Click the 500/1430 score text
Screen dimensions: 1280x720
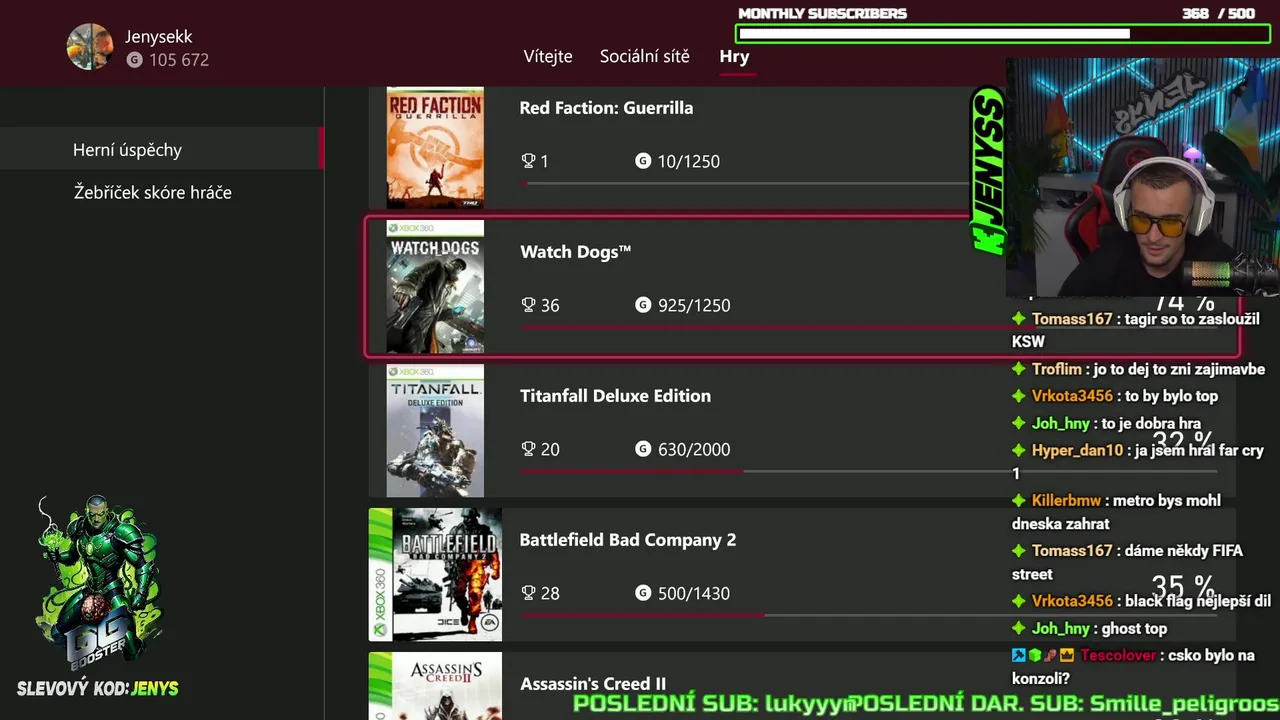click(x=694, y=593)
